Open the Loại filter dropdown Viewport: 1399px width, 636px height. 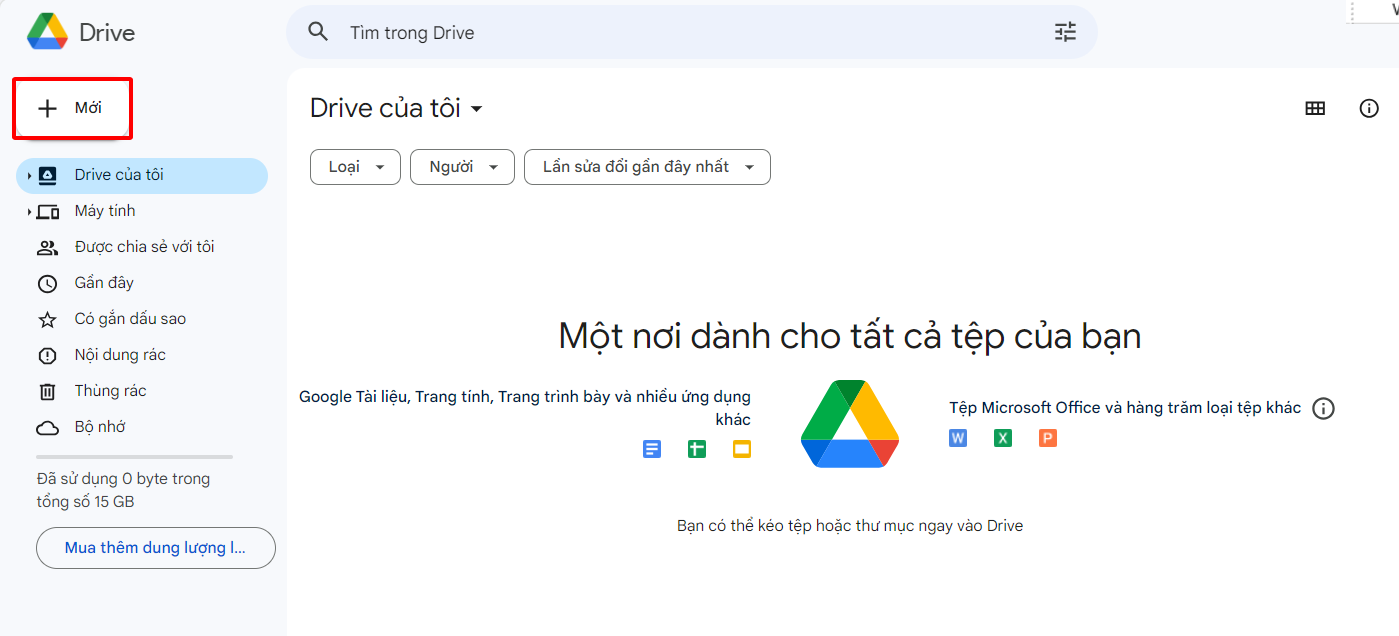click(355, 167)
